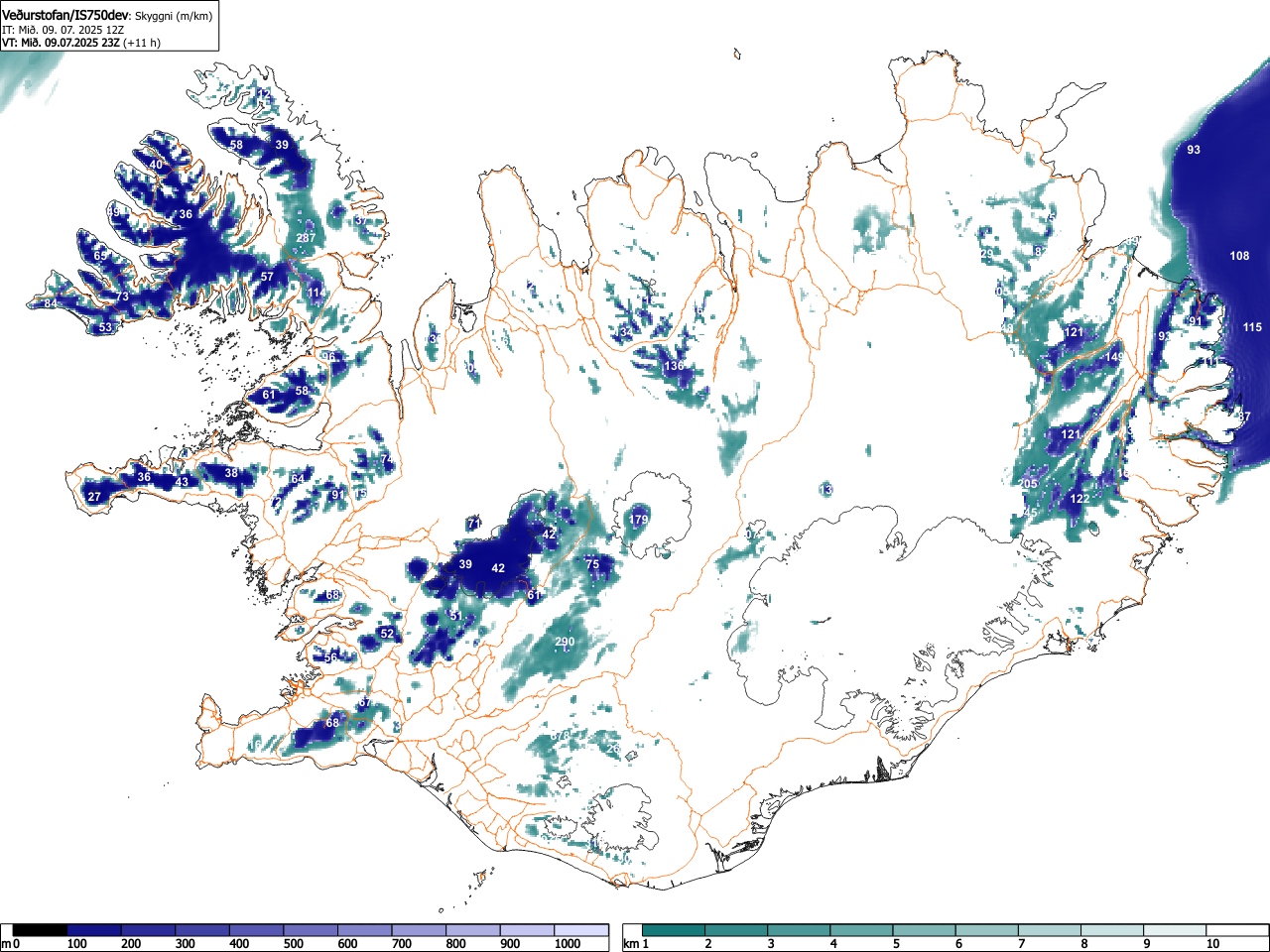Click the visibility value '108' off the east coast
The width and height of the screenshot is (1270, 952).
coord(1239,256)
